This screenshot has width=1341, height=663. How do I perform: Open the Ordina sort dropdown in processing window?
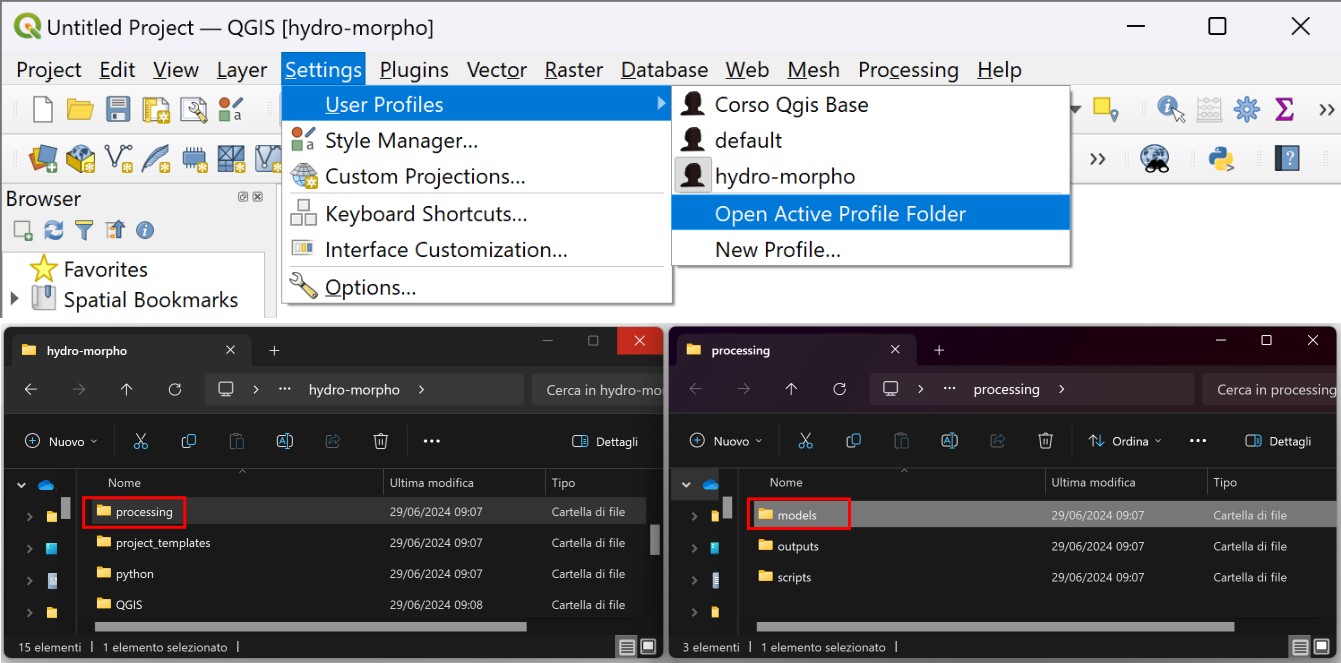(1125, 441)
